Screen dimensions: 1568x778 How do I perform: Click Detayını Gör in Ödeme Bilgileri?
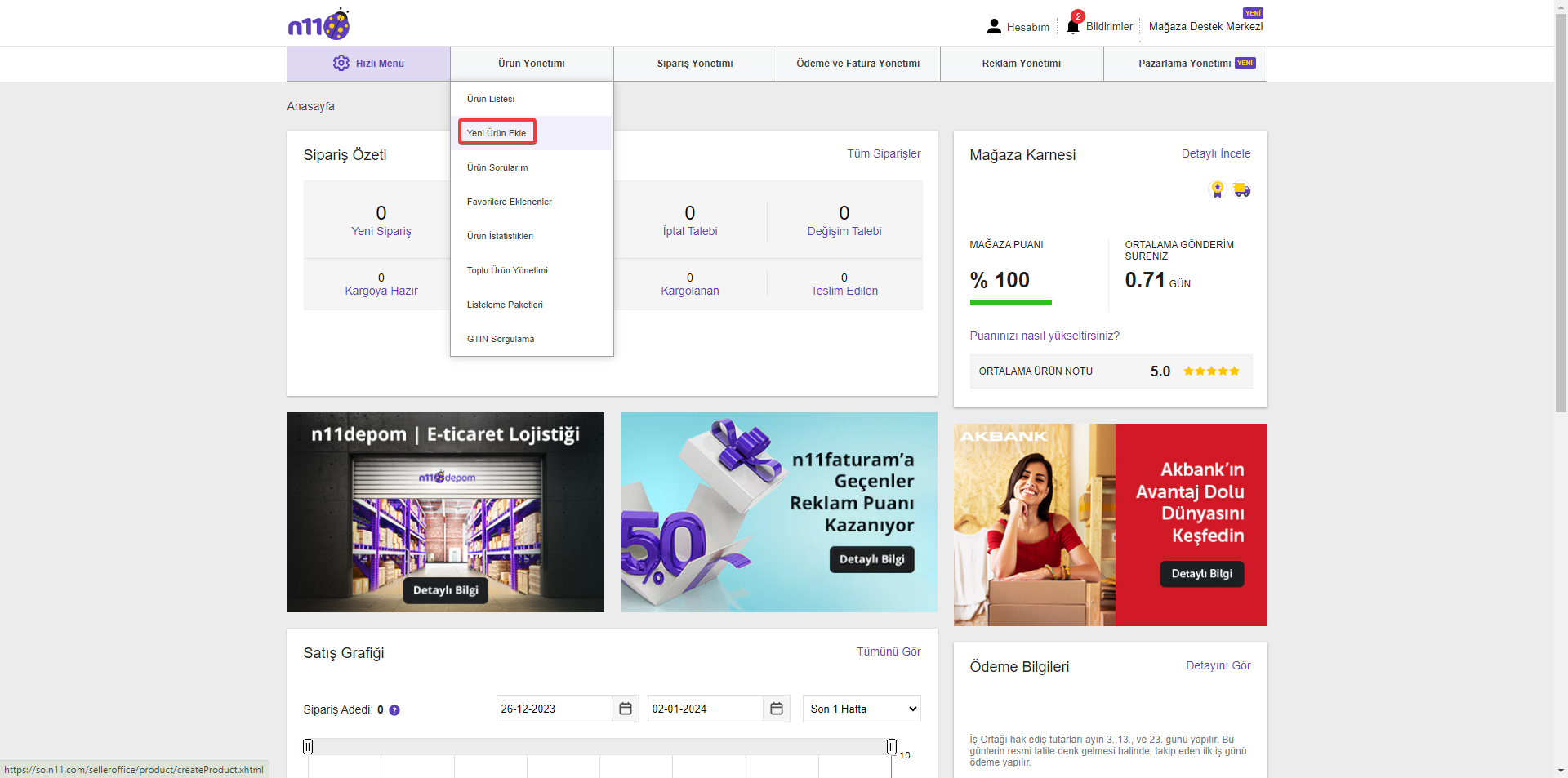(x=1218, y=665)
